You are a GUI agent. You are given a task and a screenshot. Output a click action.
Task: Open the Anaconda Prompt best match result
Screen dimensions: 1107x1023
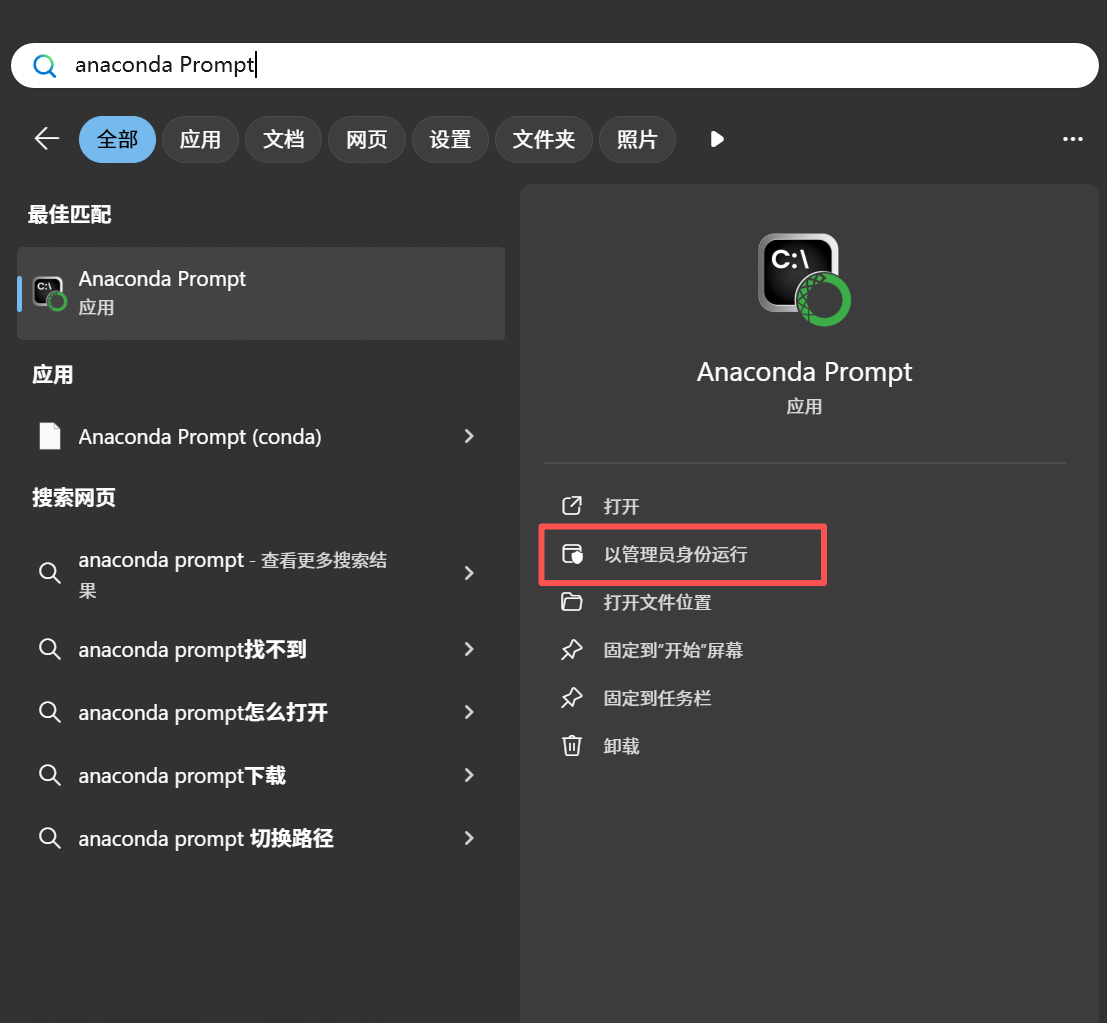(x=261, y=293)
